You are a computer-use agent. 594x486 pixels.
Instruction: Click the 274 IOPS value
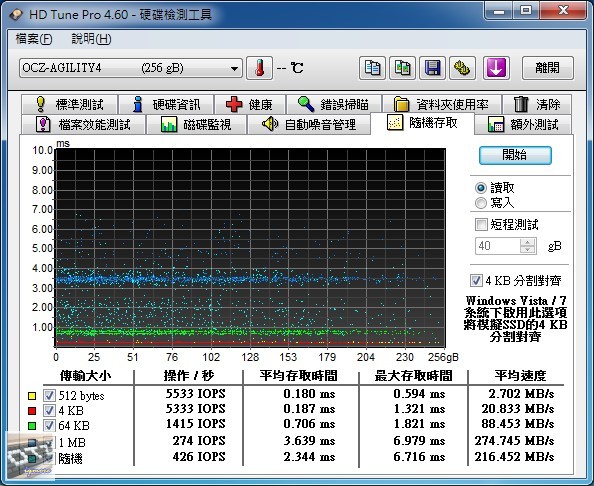point(199,441)
